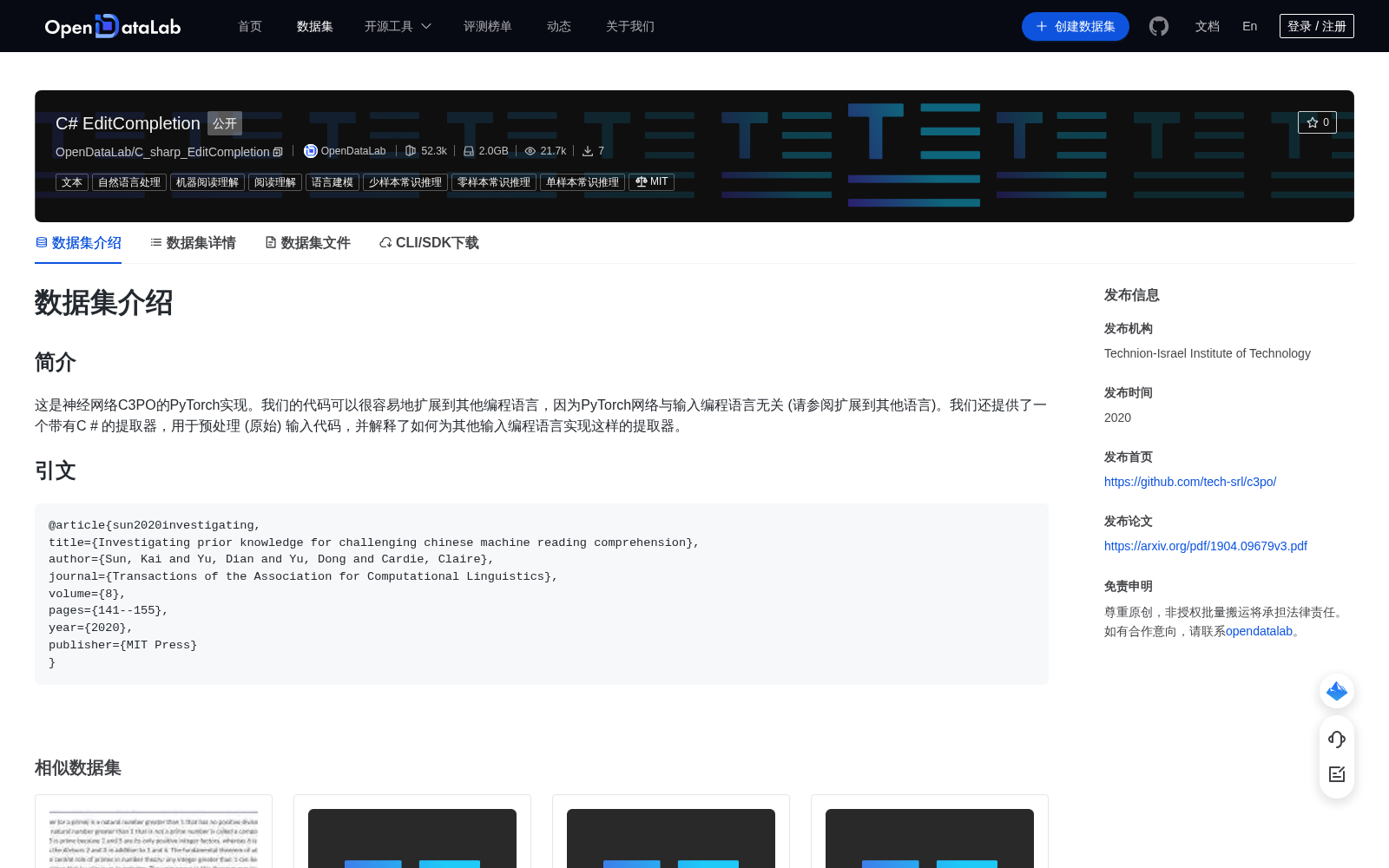
Task: Click the 21.7k views eye icon
Action: pos(530,151)
